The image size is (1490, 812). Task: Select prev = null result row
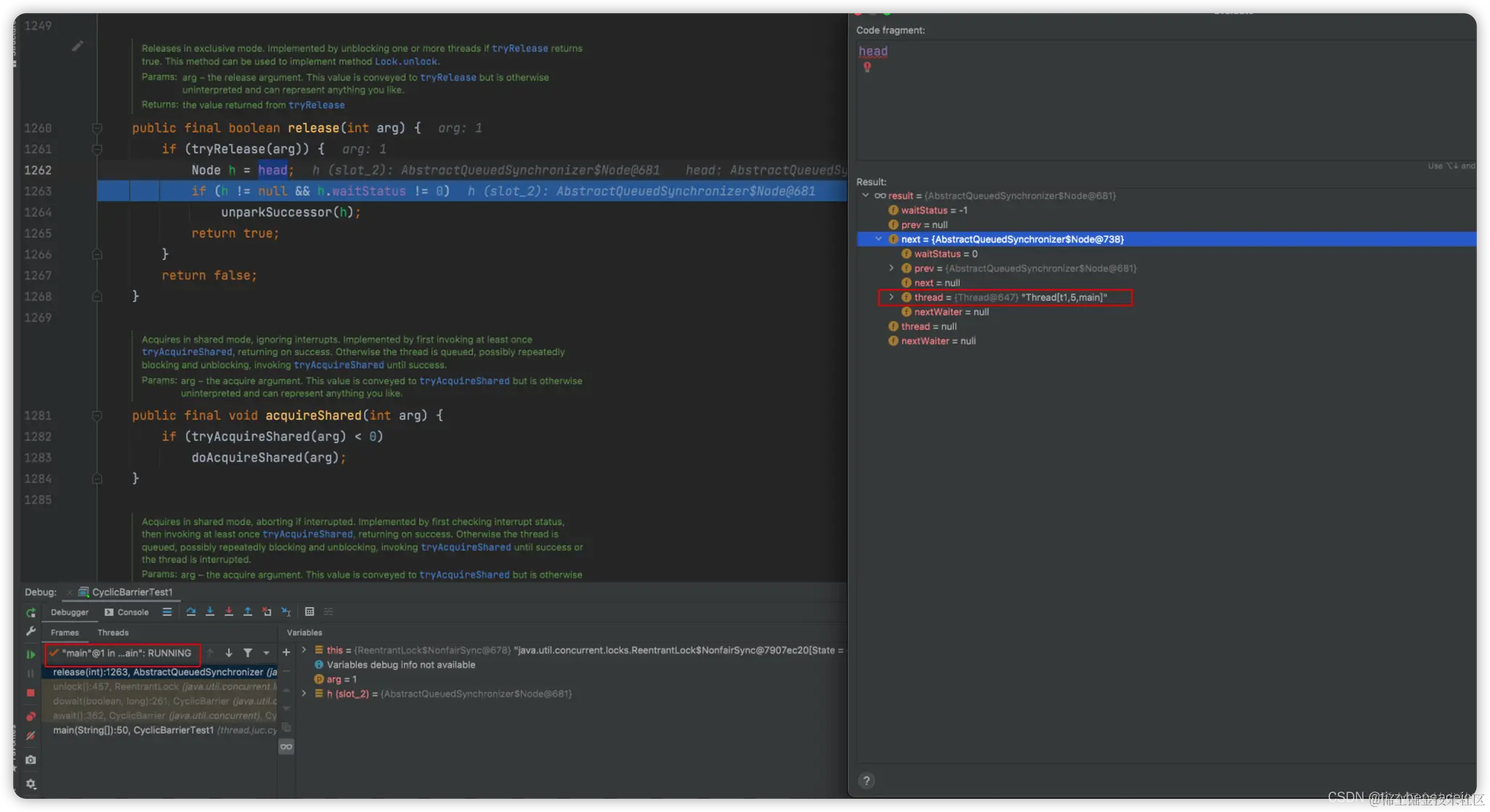coord(1166,224)
